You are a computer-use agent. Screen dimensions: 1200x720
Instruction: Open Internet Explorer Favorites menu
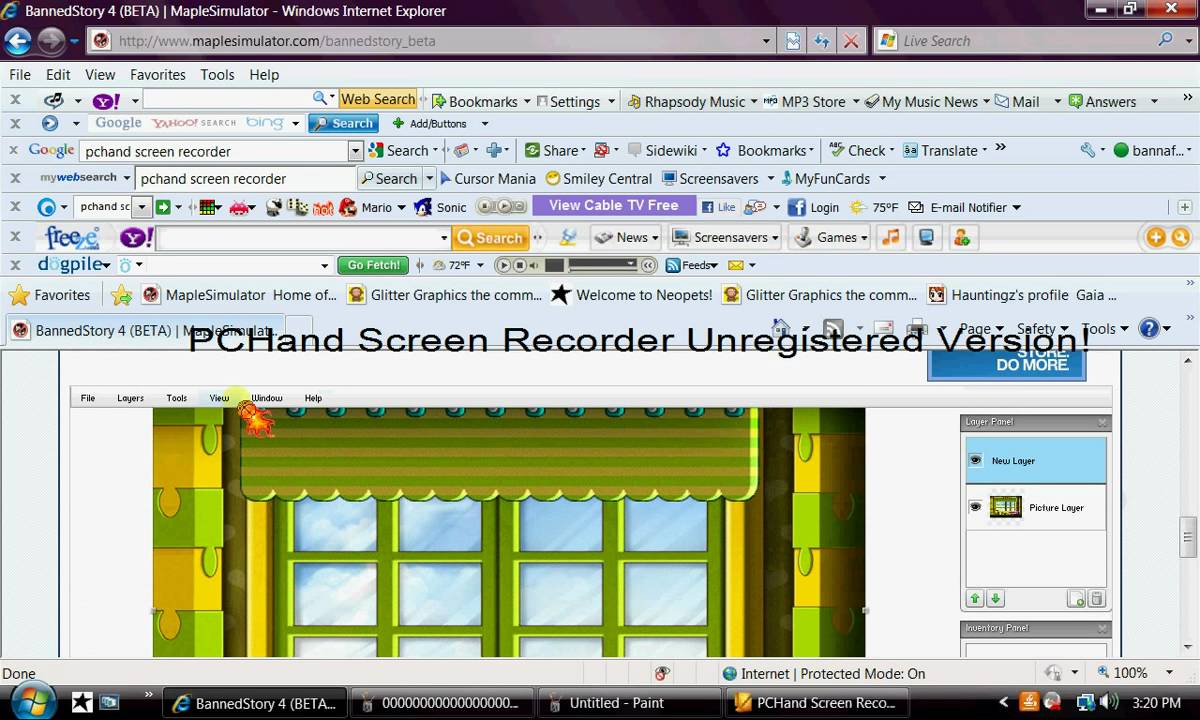pos(157,74)
